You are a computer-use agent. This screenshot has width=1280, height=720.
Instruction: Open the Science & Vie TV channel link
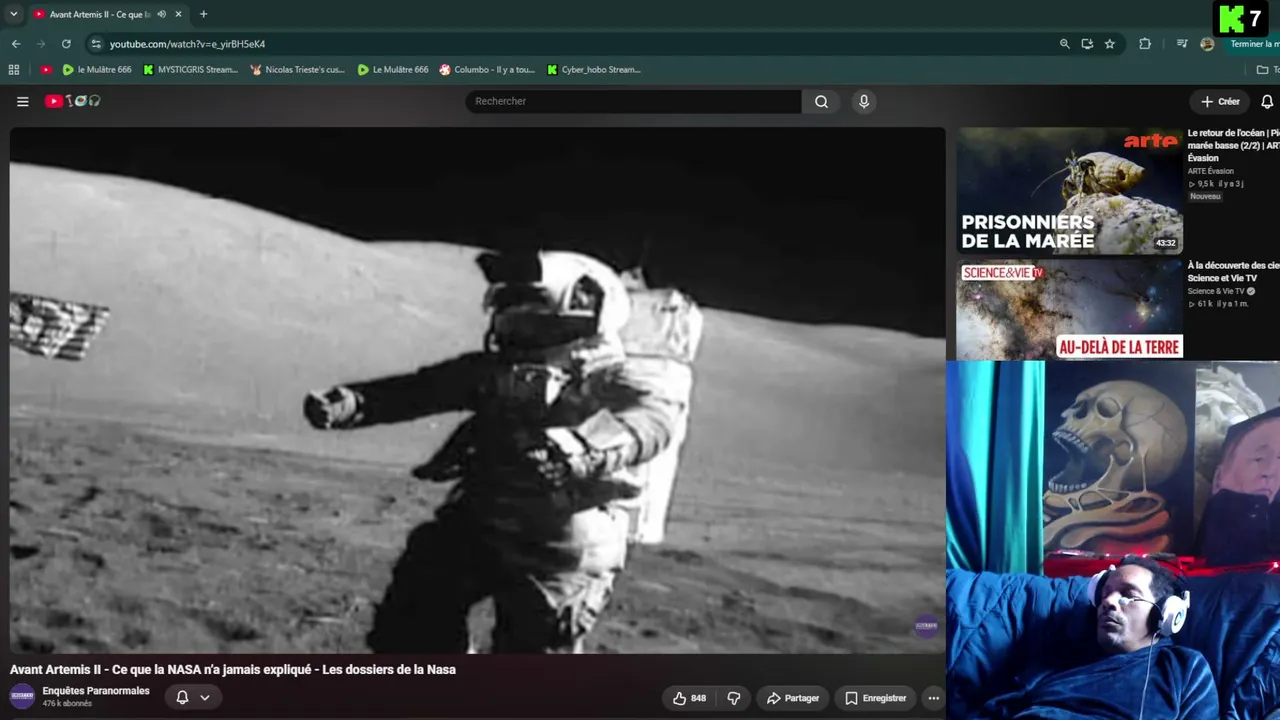1216,291
